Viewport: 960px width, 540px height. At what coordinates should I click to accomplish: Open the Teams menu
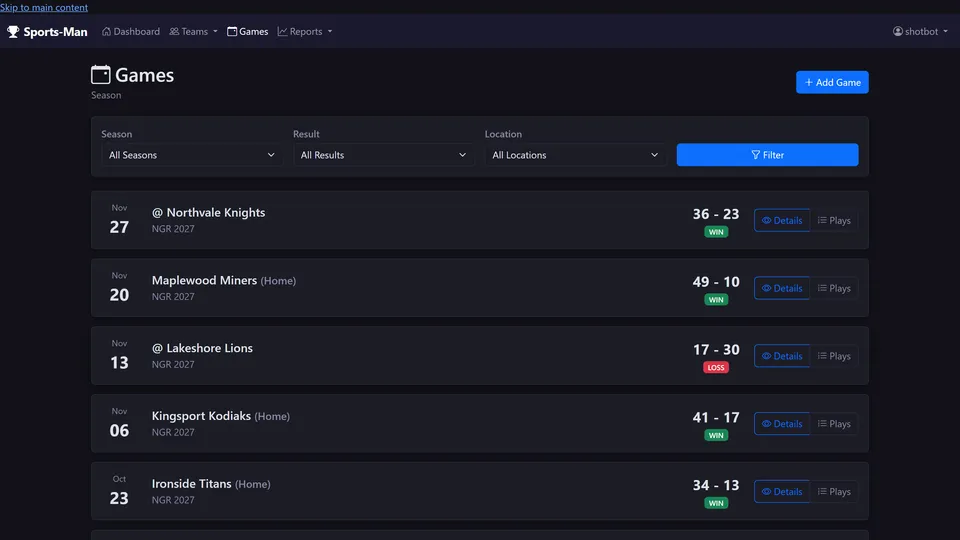point(193,31)
